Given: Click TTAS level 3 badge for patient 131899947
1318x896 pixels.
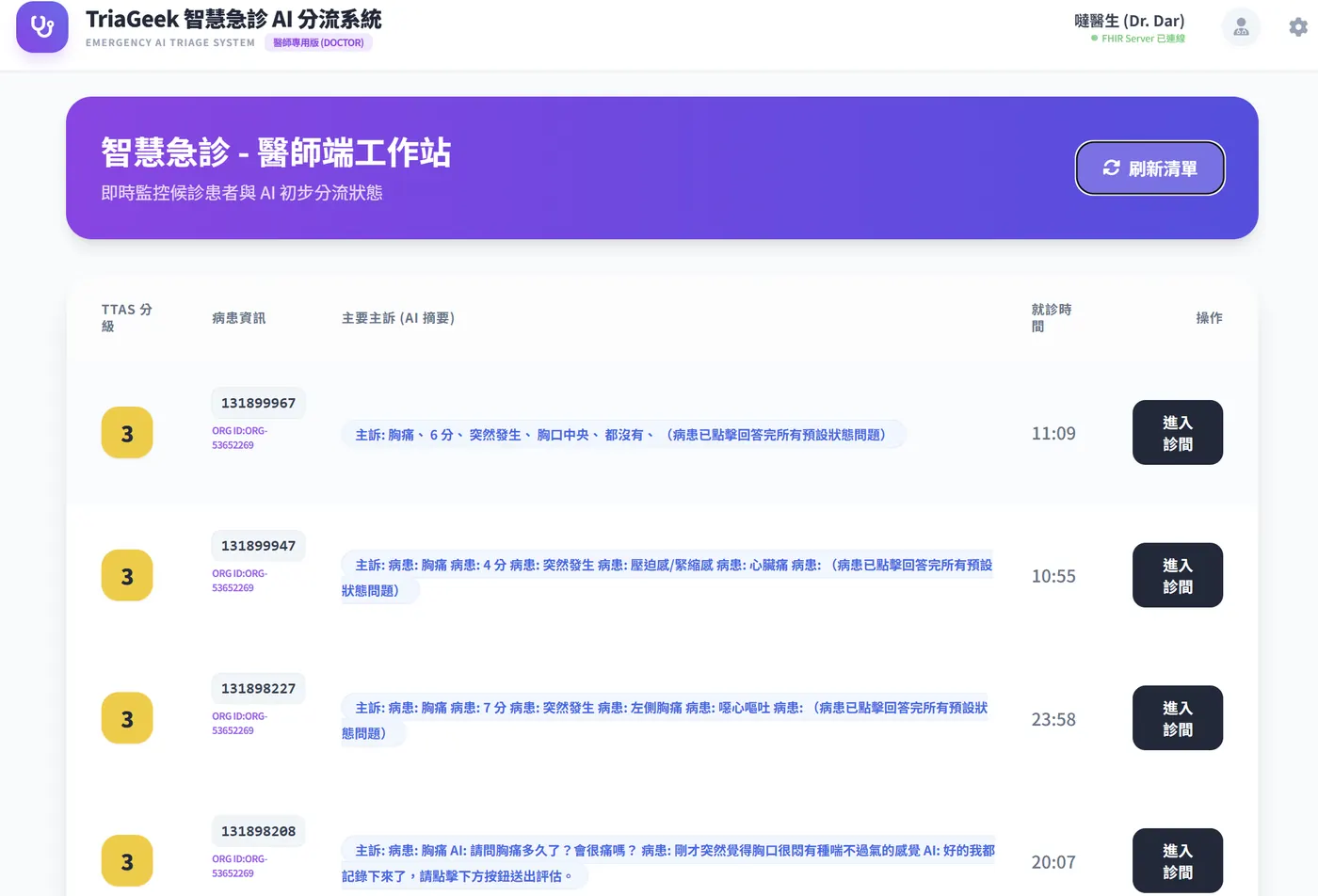Looking at the screenshot, I should point(127,575).
